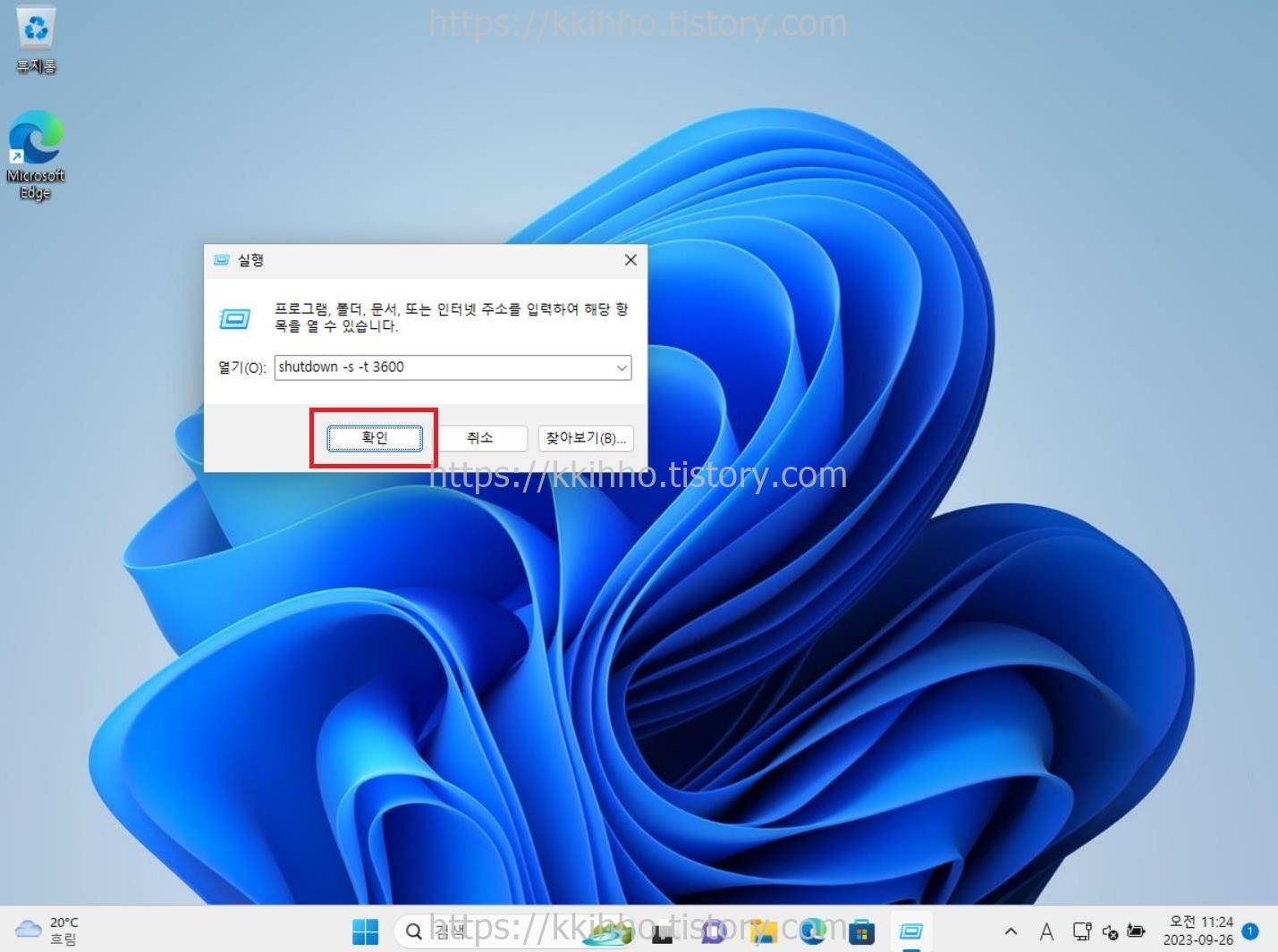Select the Microsoft Edge desktop shortcut
Screen dimensions: 1278x952
point(36,156)
